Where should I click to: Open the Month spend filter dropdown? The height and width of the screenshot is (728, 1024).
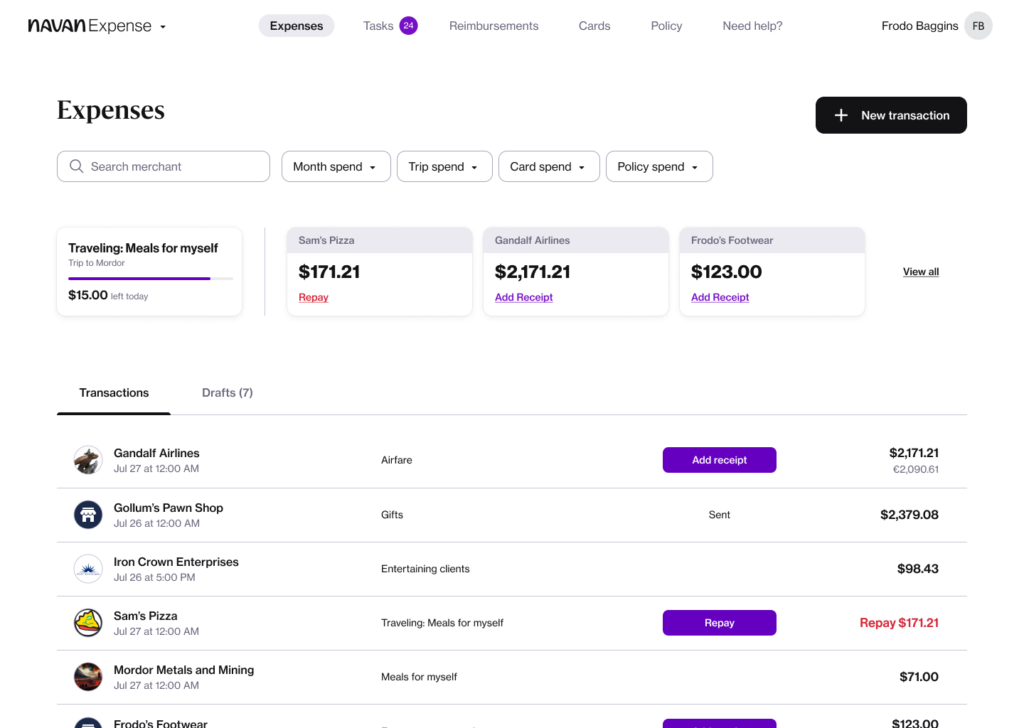(x=335, y=166)
